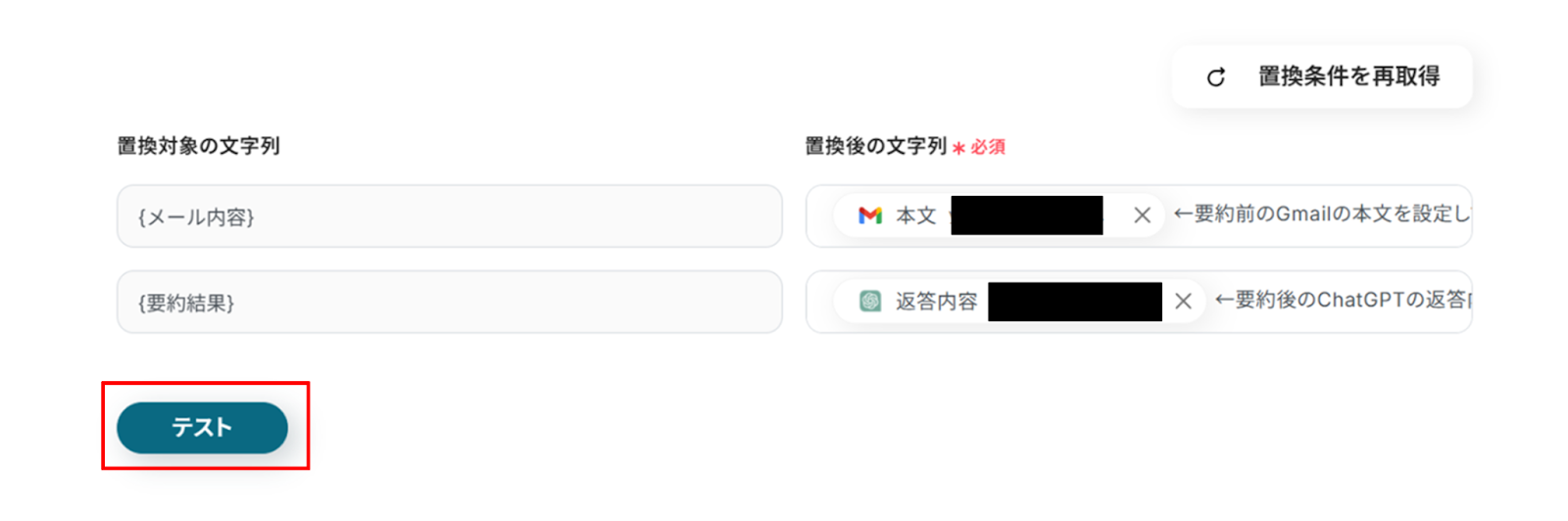This screenshot has width=1568, height=521.
Task: Click the 置換対象の文字列 column label
Action: coord(198,146)
